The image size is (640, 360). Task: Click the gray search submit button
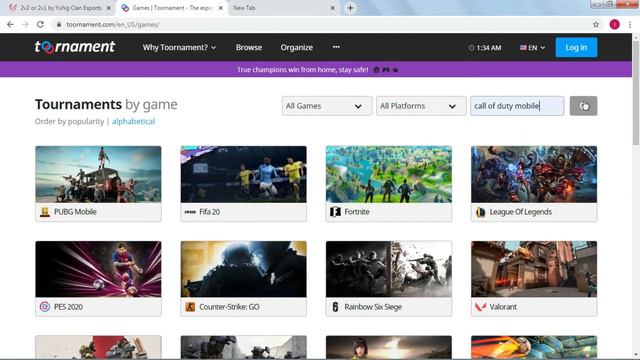[583, 106]
